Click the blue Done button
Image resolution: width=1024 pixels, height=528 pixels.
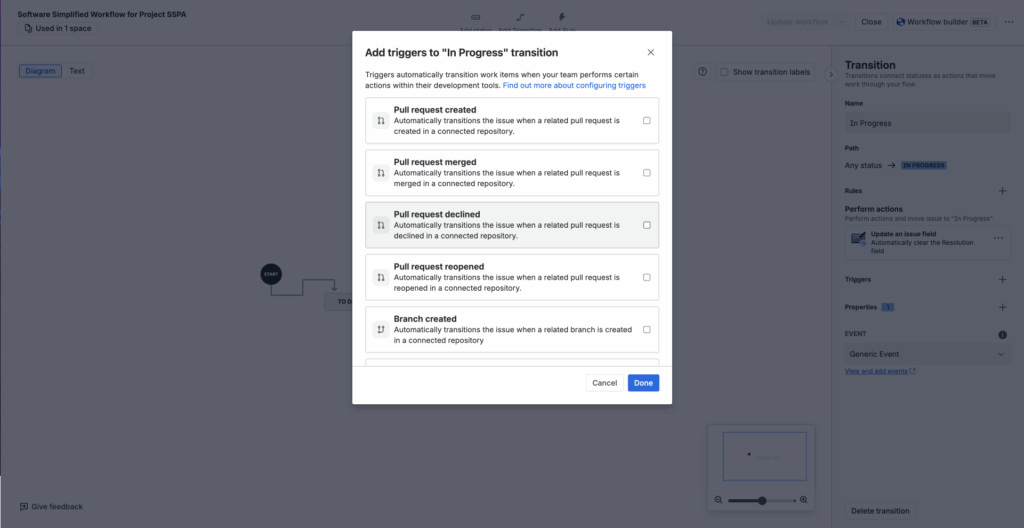pyautogui.click(x=643, y=383)
